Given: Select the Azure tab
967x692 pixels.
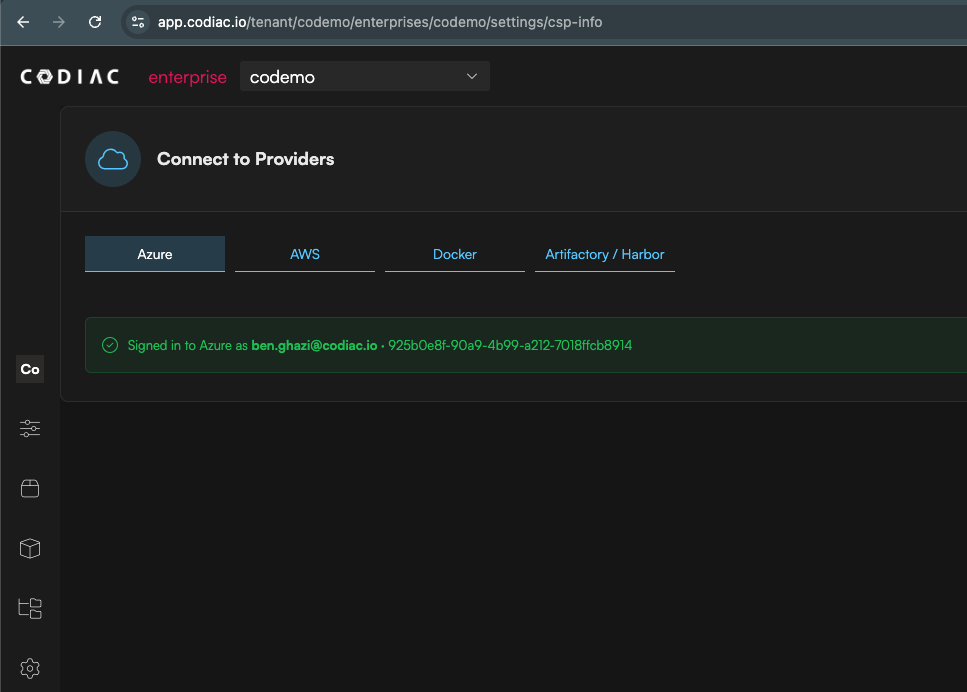Looking at the screenshot, I should pyautogui.click(x=155, y=254).
